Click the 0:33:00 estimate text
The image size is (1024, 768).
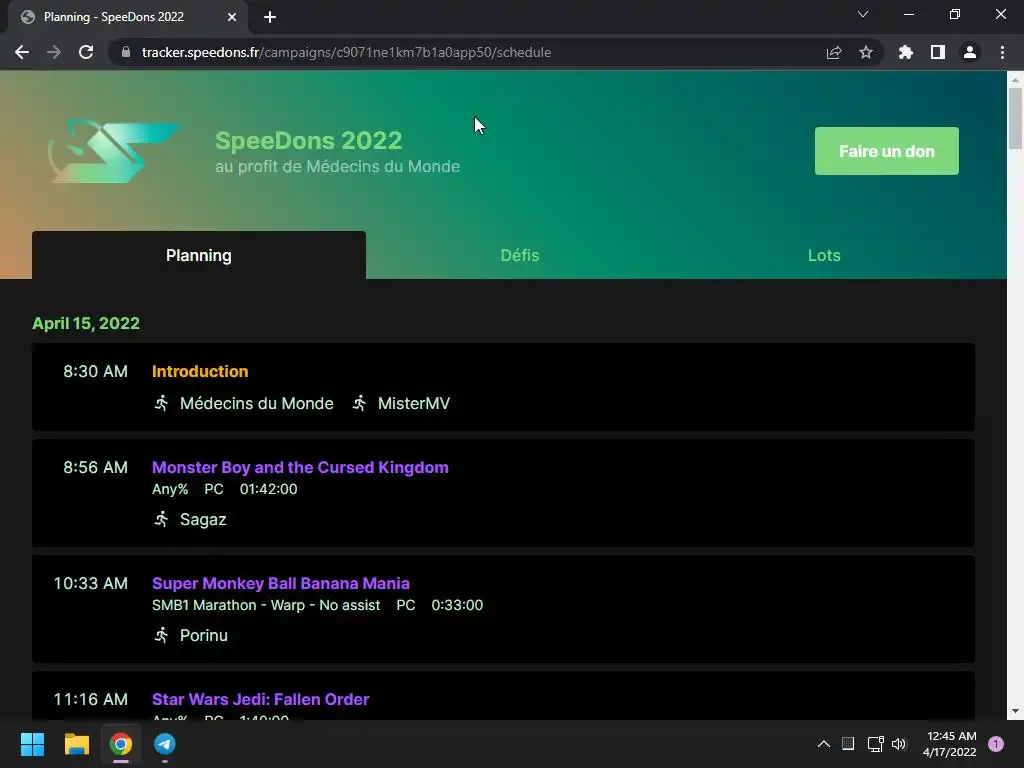[457, 605]
